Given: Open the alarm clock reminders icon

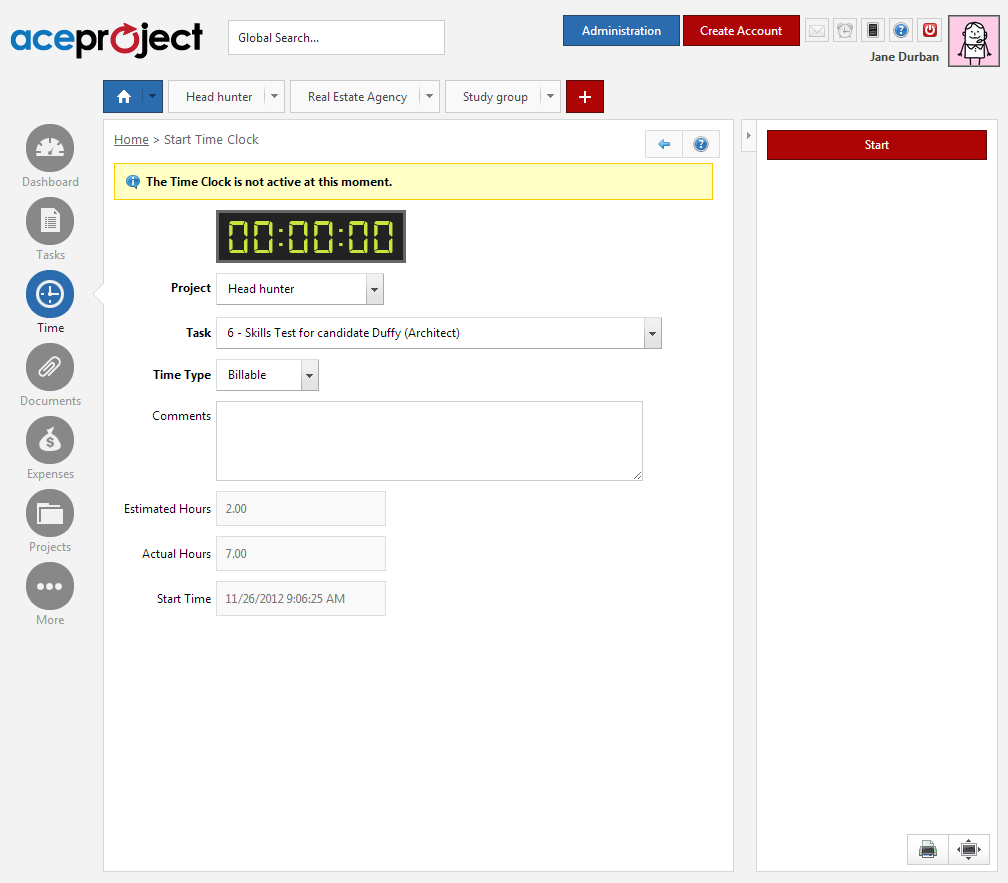Looking at the screenshot, I should pyautogui.click(x=845, y=30).
